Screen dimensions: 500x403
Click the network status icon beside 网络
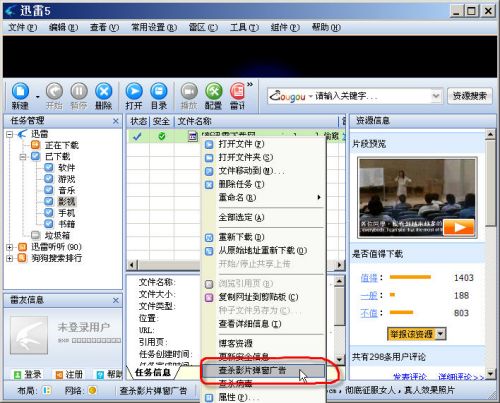[92, 390]
